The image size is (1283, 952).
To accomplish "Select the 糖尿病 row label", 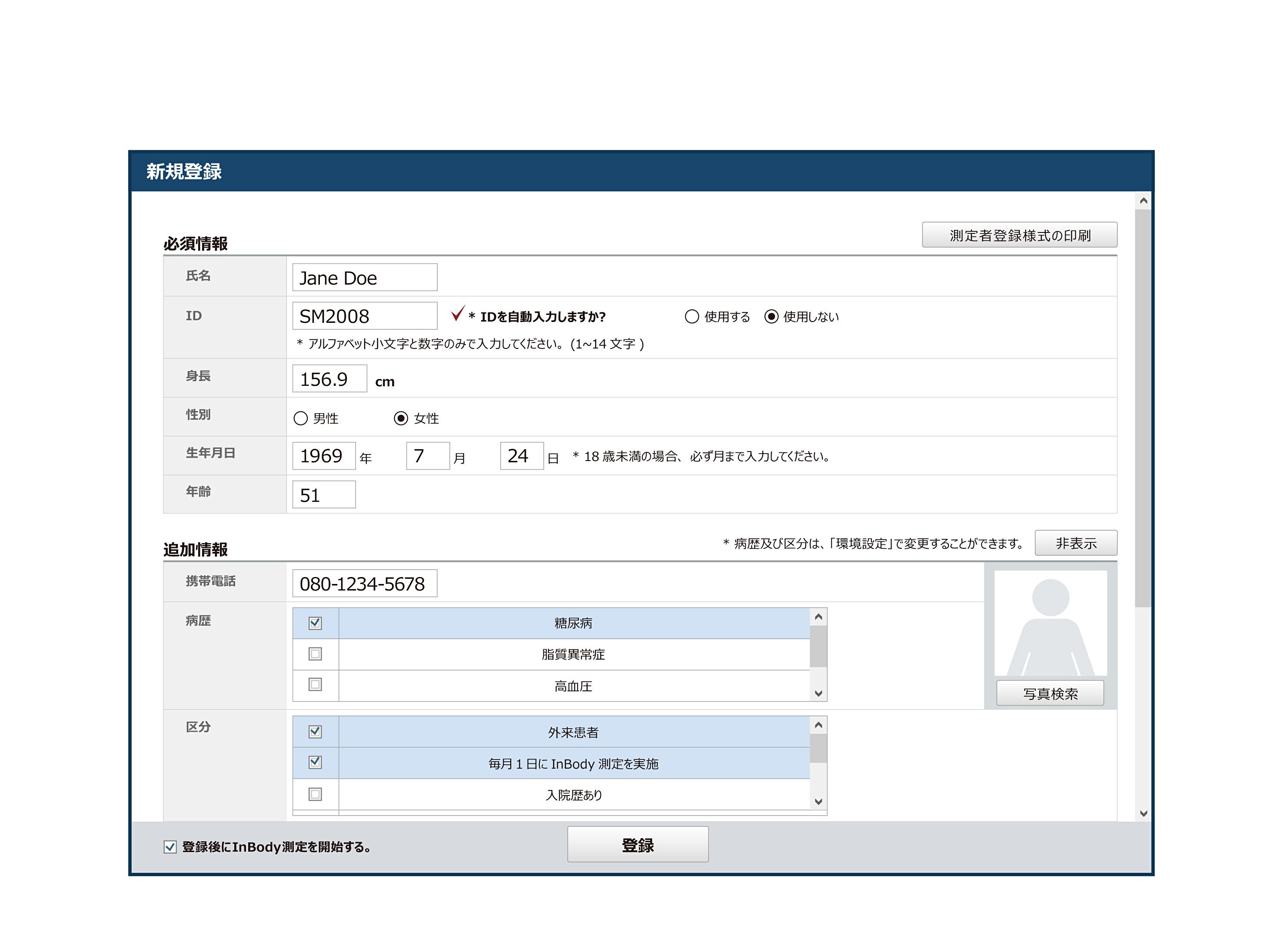I will (573, 623).
